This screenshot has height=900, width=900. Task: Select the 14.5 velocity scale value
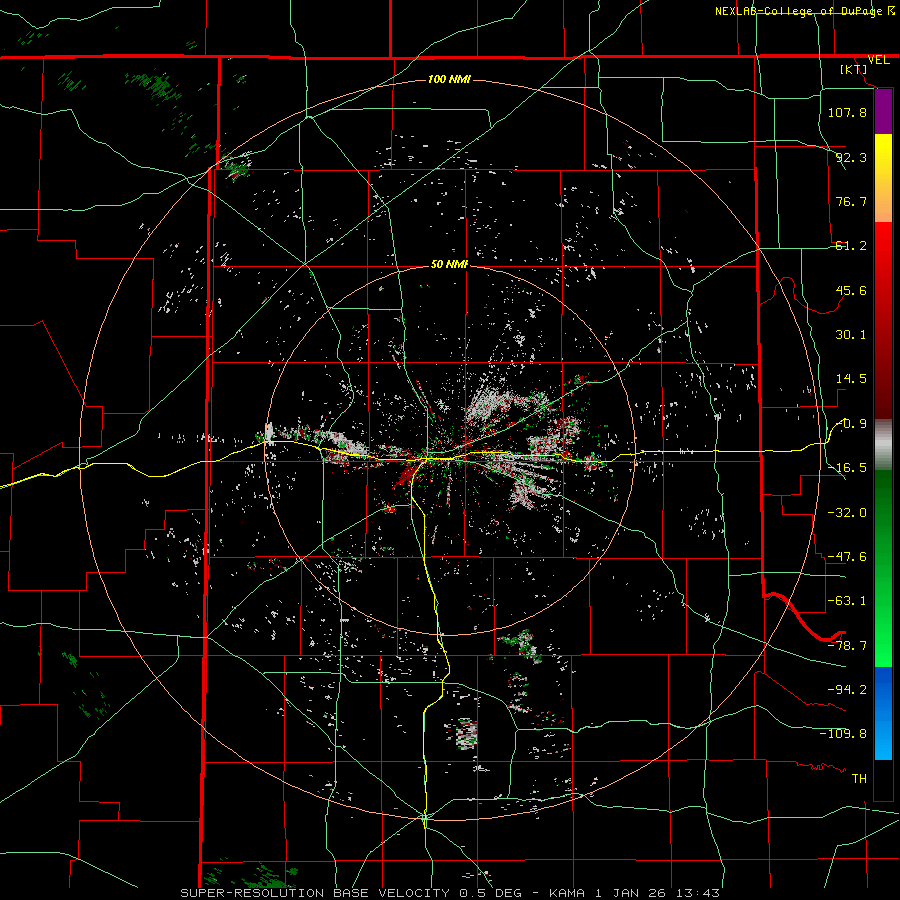click(x=851, y=379)
